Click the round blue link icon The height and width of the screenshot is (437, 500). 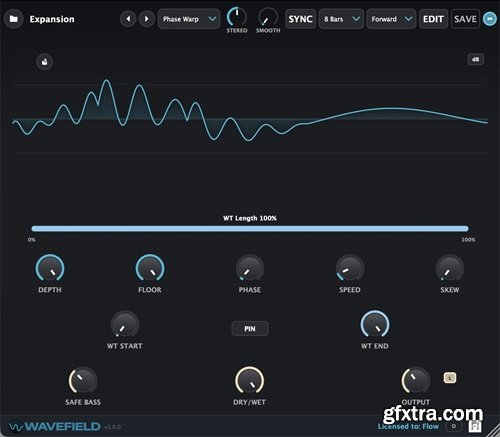click(x=490, y=19)
